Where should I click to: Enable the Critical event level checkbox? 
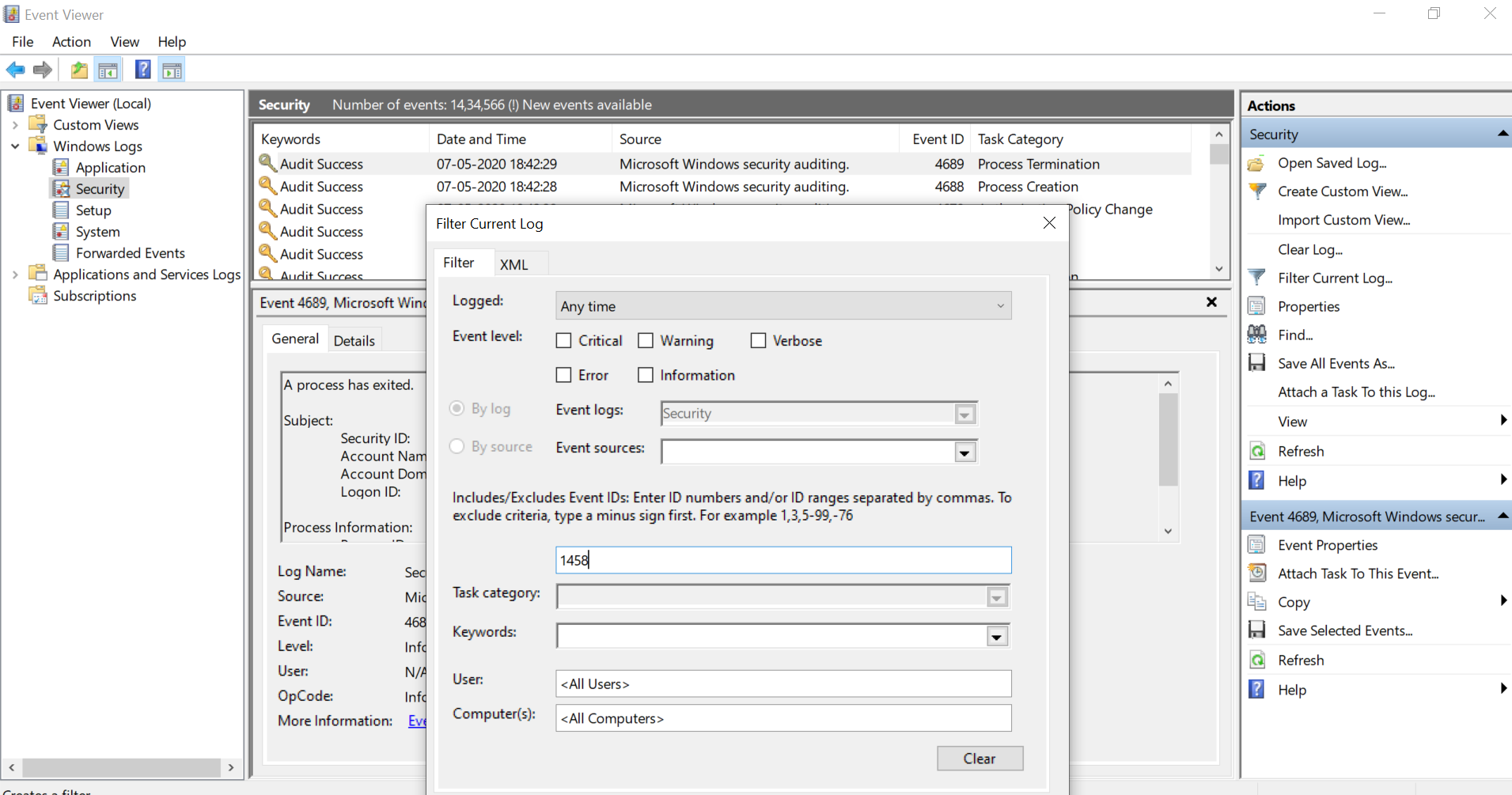[x=564, y=341]
